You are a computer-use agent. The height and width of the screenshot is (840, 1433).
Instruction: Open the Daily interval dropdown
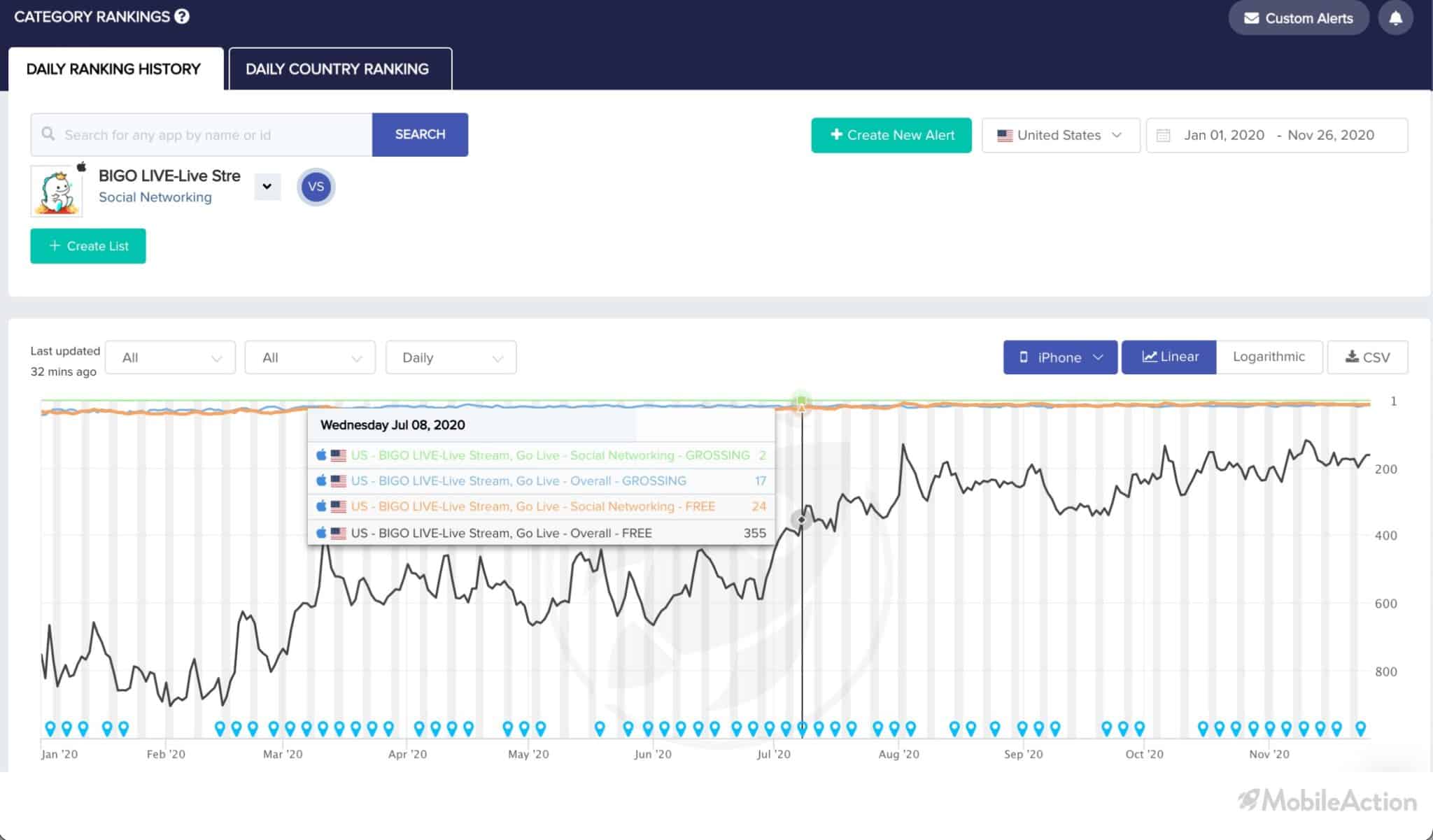point(451,357)
